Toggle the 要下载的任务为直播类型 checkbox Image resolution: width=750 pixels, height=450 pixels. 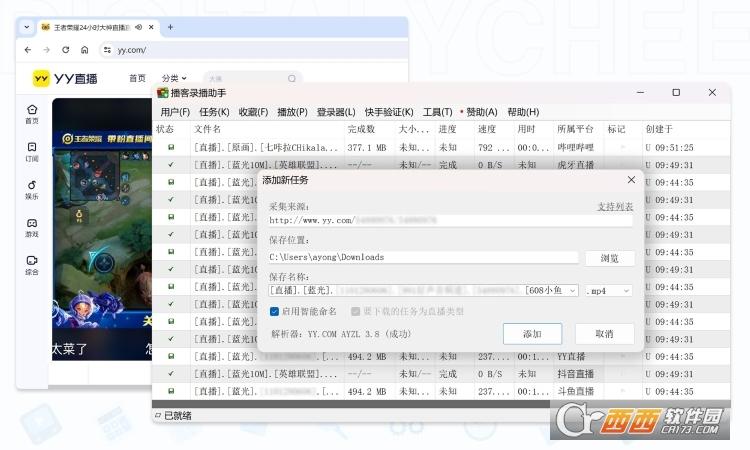pyautogui.click(x=355, y=311)
